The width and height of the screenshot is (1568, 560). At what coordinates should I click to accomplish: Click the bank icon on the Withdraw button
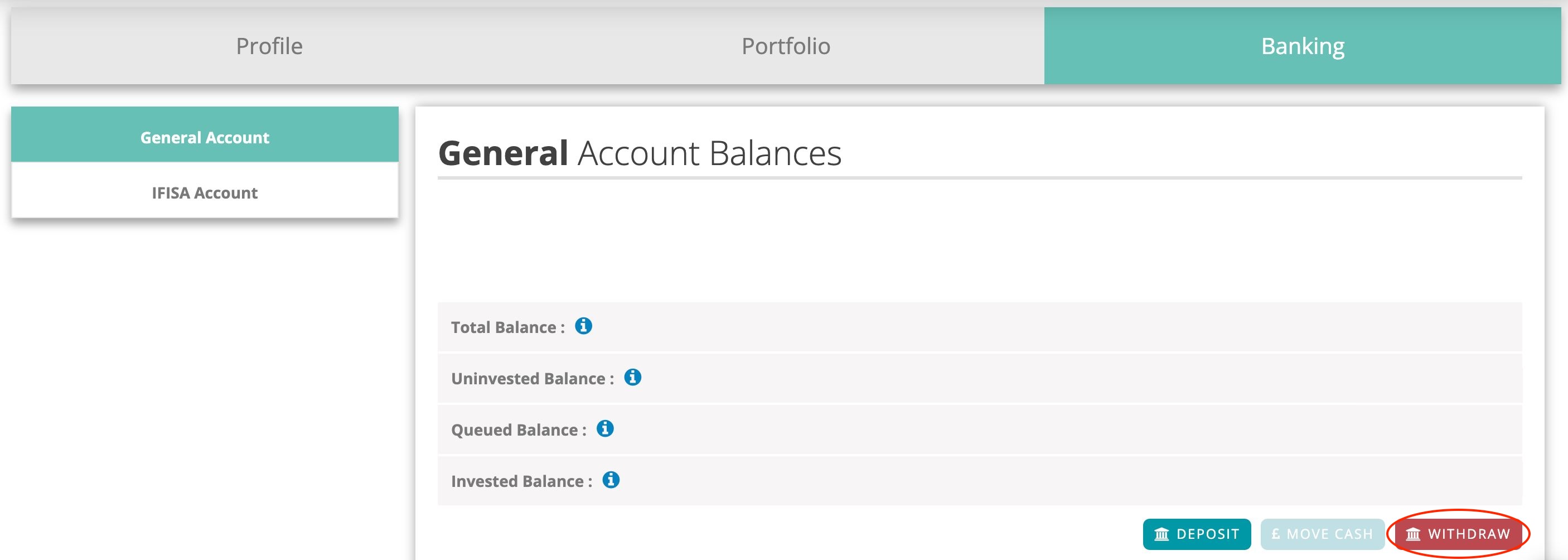click(x=1413, y=534)
